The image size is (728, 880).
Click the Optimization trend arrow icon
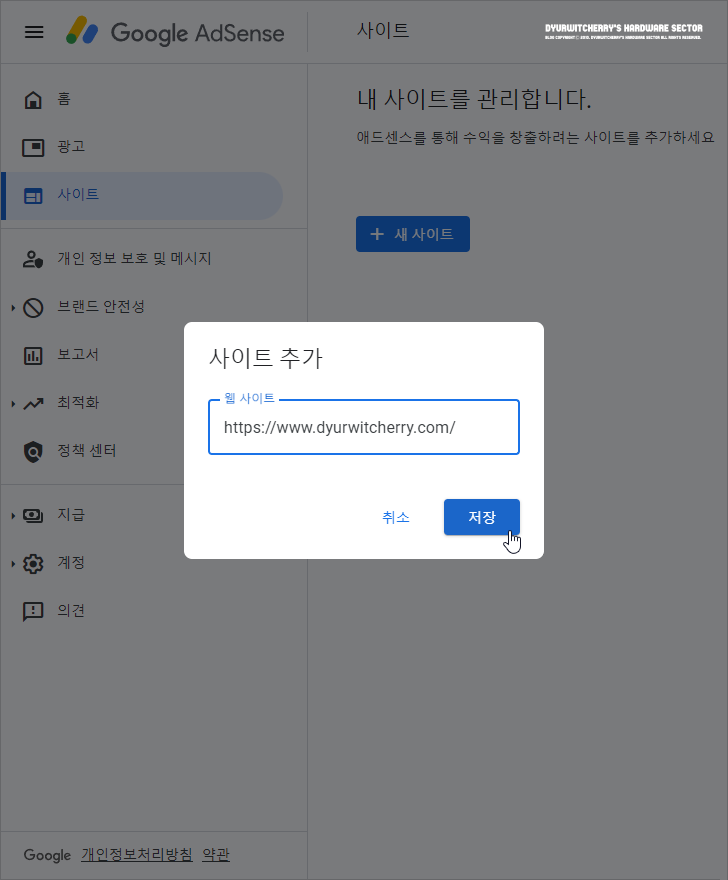[33, 404]
